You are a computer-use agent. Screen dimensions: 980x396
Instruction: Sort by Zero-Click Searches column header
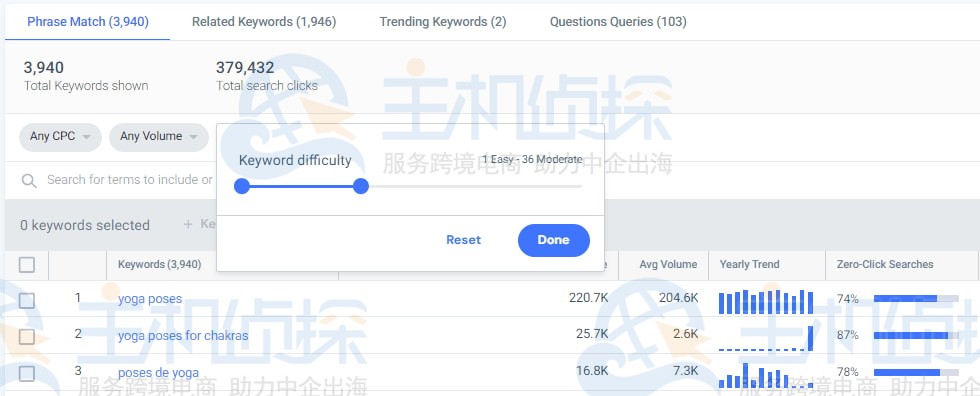pos(884,264)
